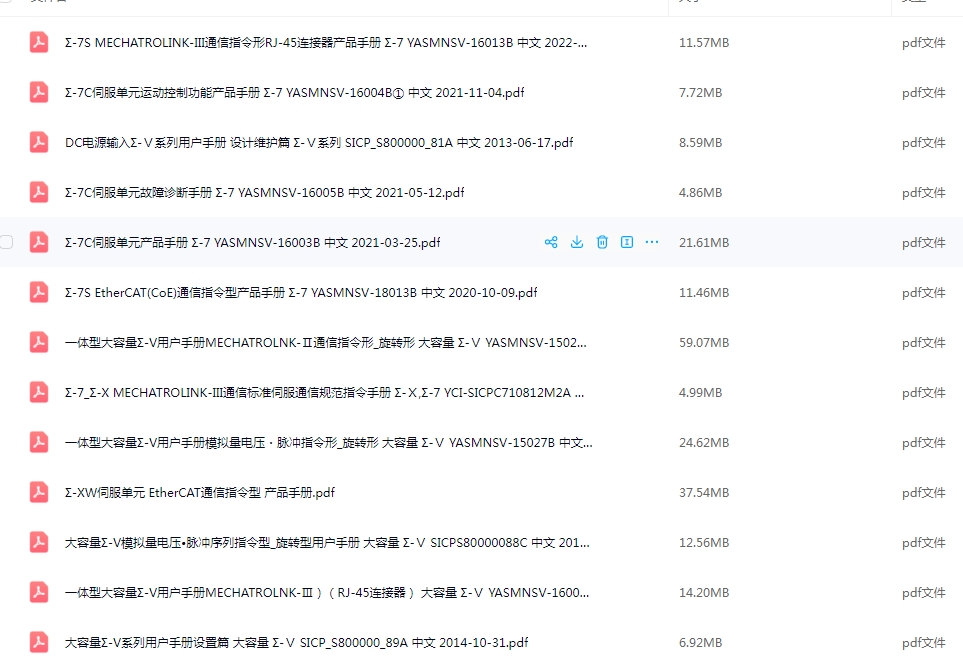
Task: Delete Σ-7C伺服单元产品手册 16003B using trash icon
Action: (602, 242)
